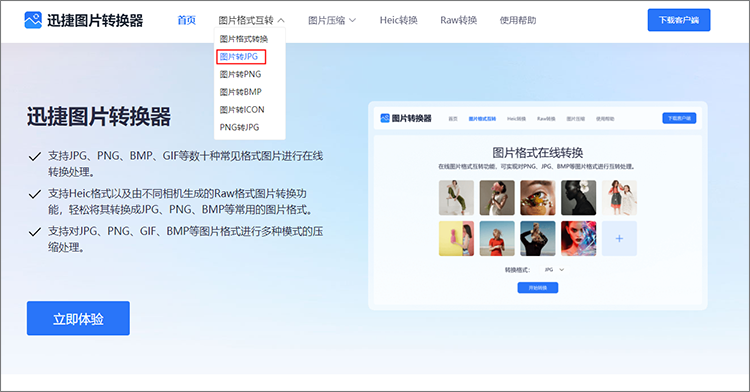
Task: Go to the 首页 tab
Action: (x=187, y=20)
